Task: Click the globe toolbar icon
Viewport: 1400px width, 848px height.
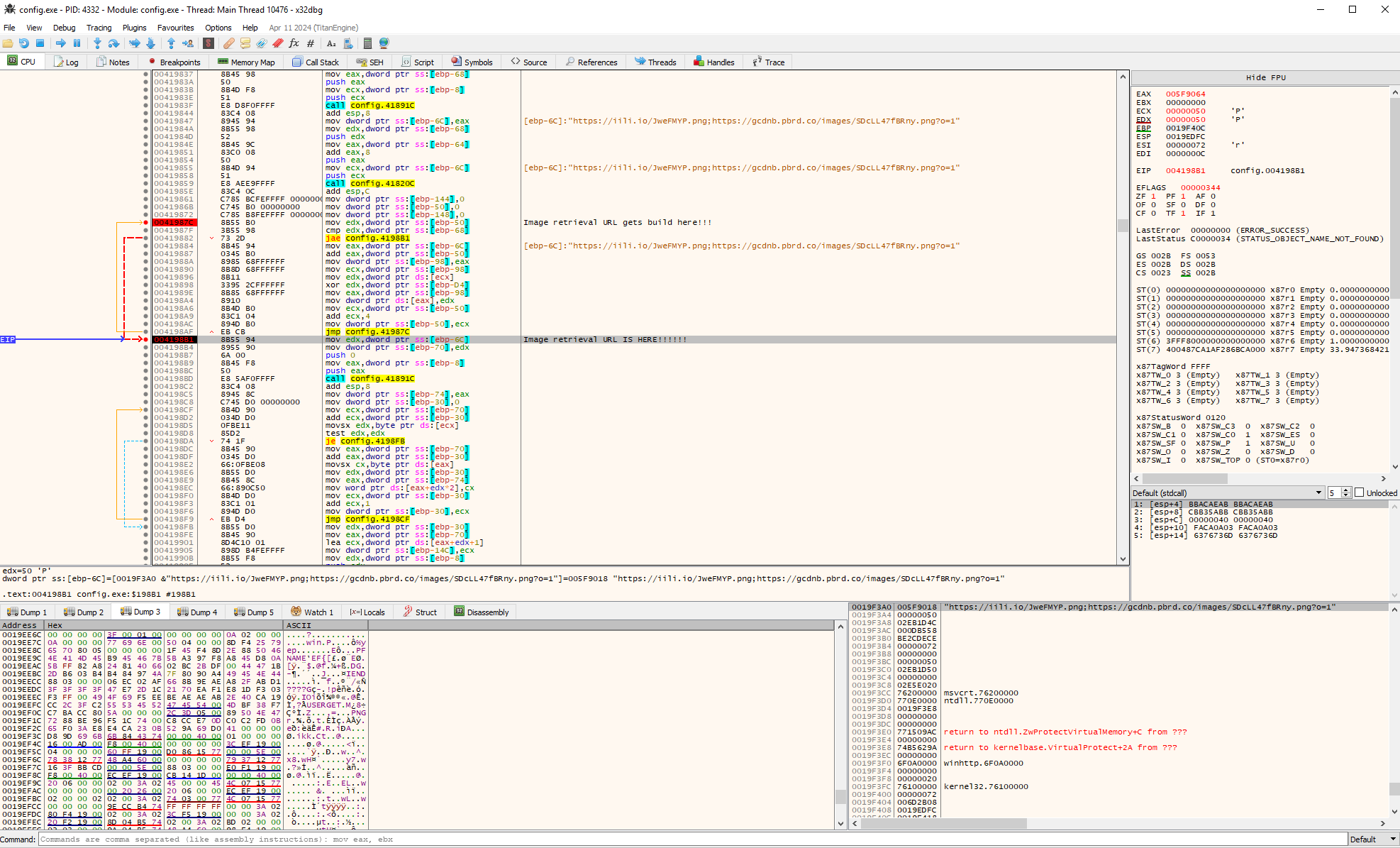Action: coord(384,43)
